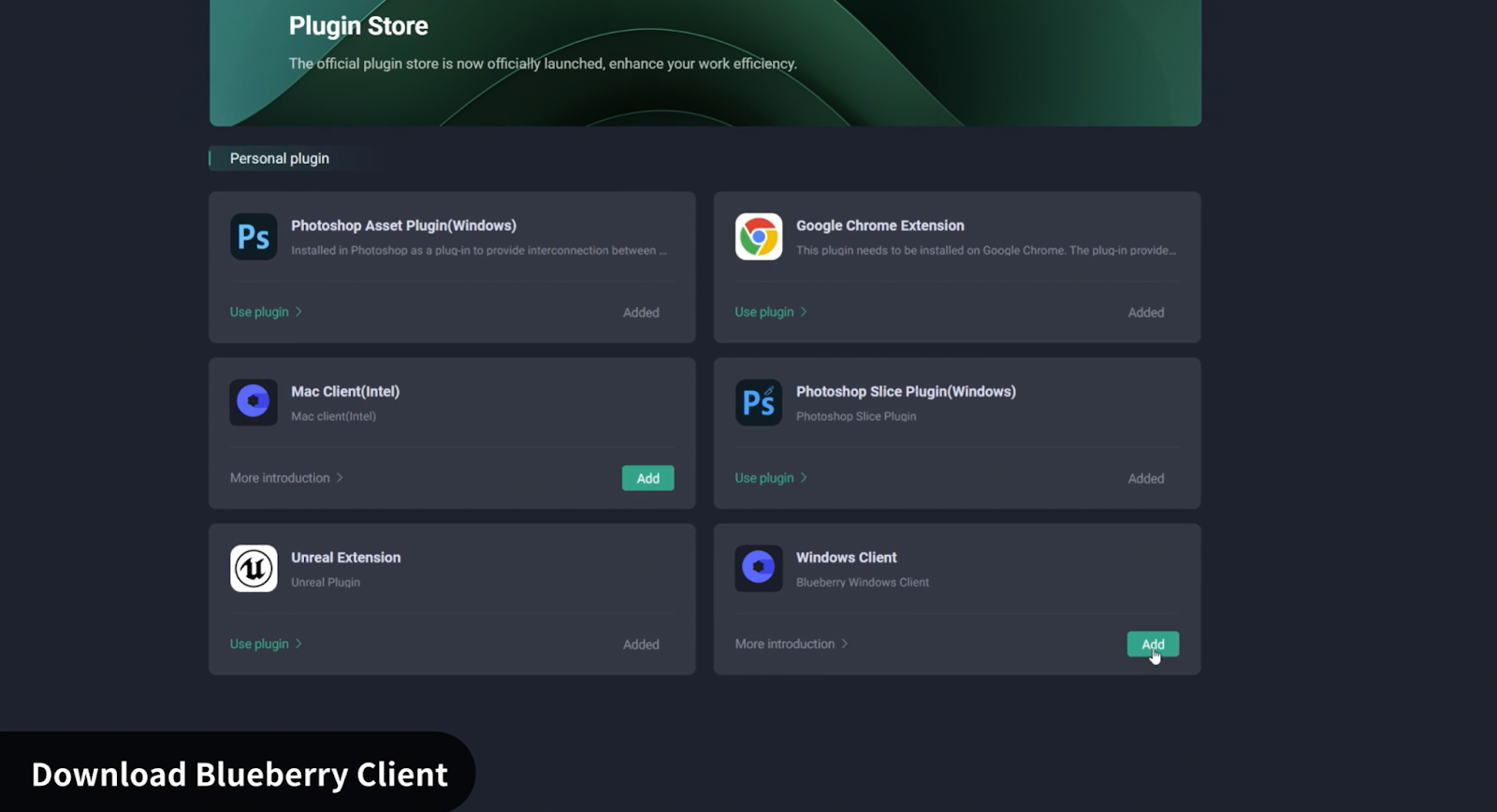Click Added status on Photoshop Slice Plugin
This screenshot has width=1497, height=812.
[1146, 478]
